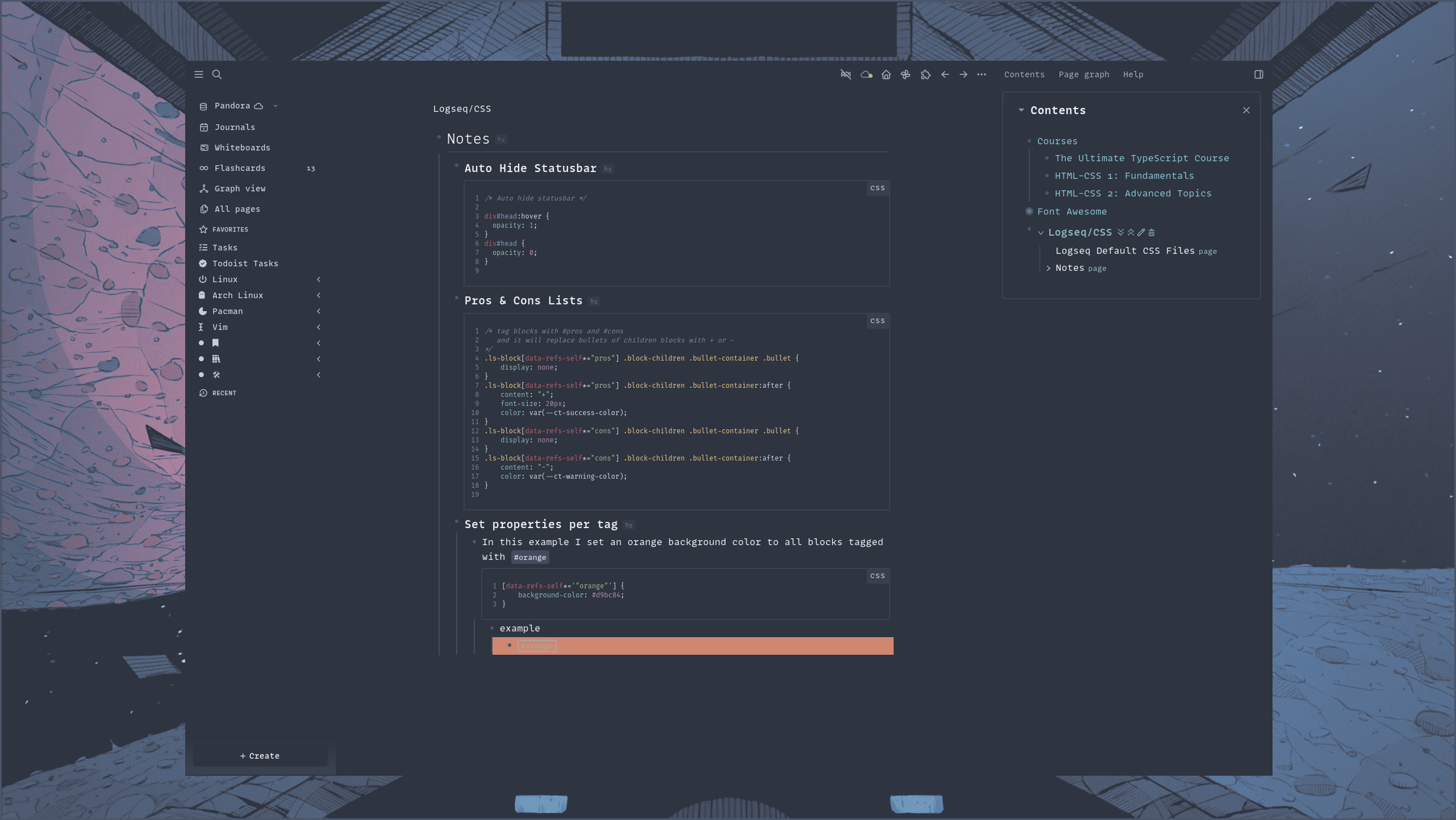The width and height of the screenshot is (1456, 820).
Task: Click The Ultimate TypeScript Course link
Action: click(x=1142, y=158)
